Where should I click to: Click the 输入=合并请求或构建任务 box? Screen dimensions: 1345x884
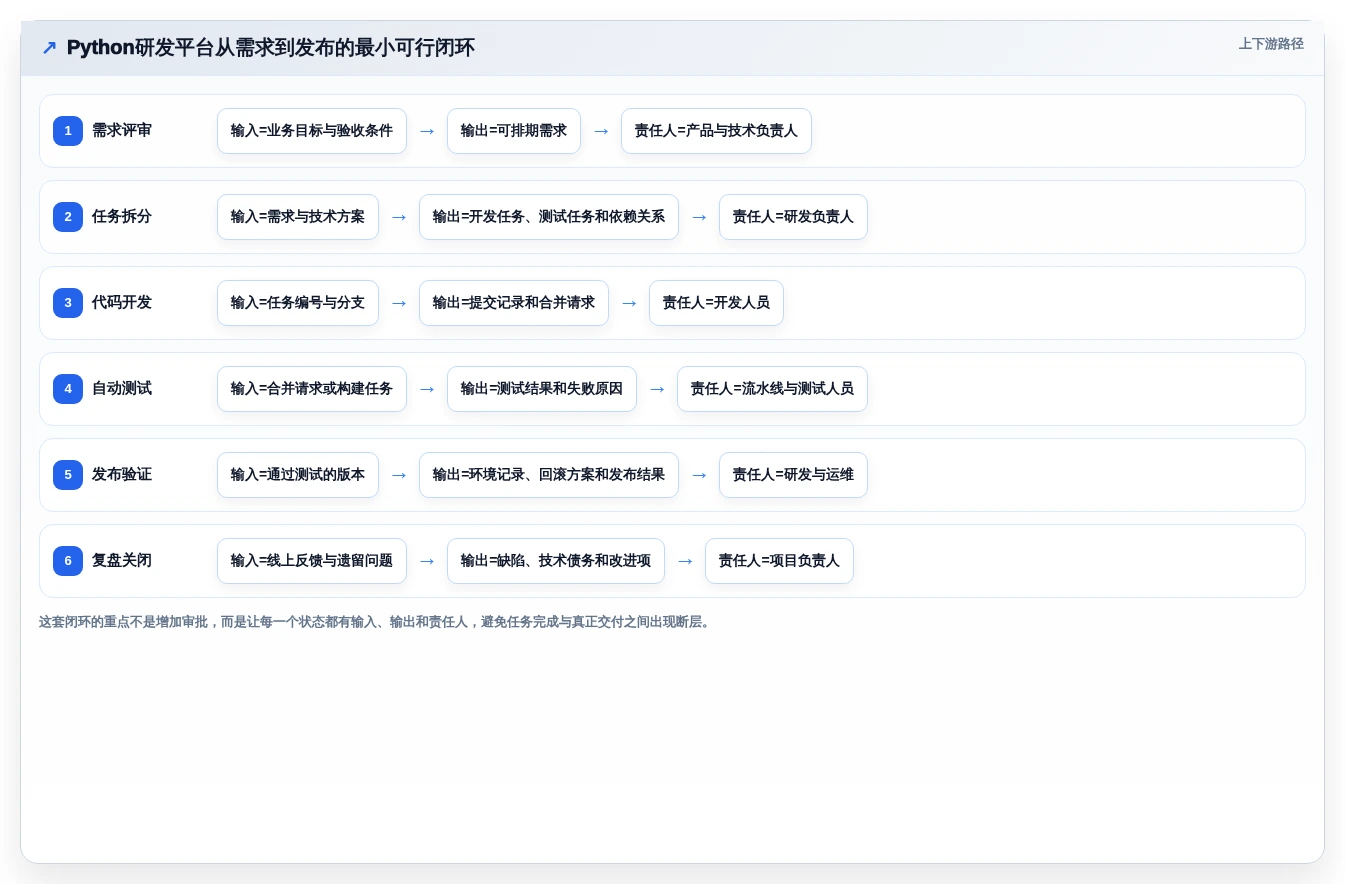tap(312, 389)
